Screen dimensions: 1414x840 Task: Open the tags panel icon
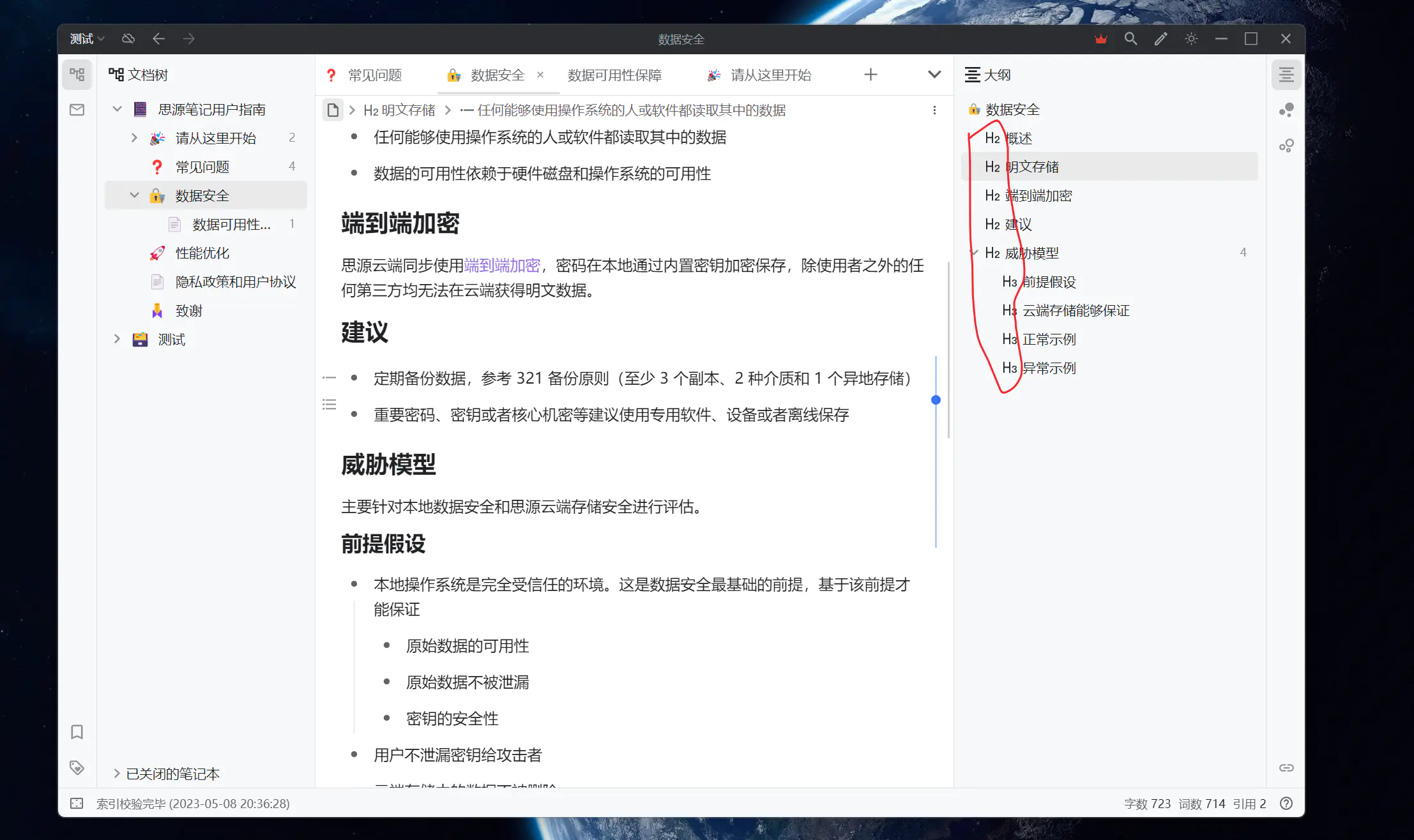point(77,767)
